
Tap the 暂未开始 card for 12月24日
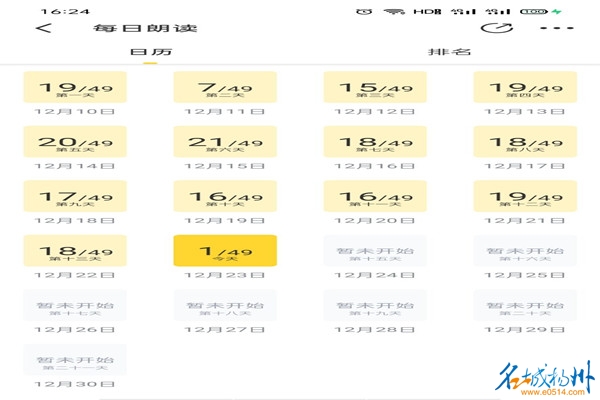click(375, 251)
